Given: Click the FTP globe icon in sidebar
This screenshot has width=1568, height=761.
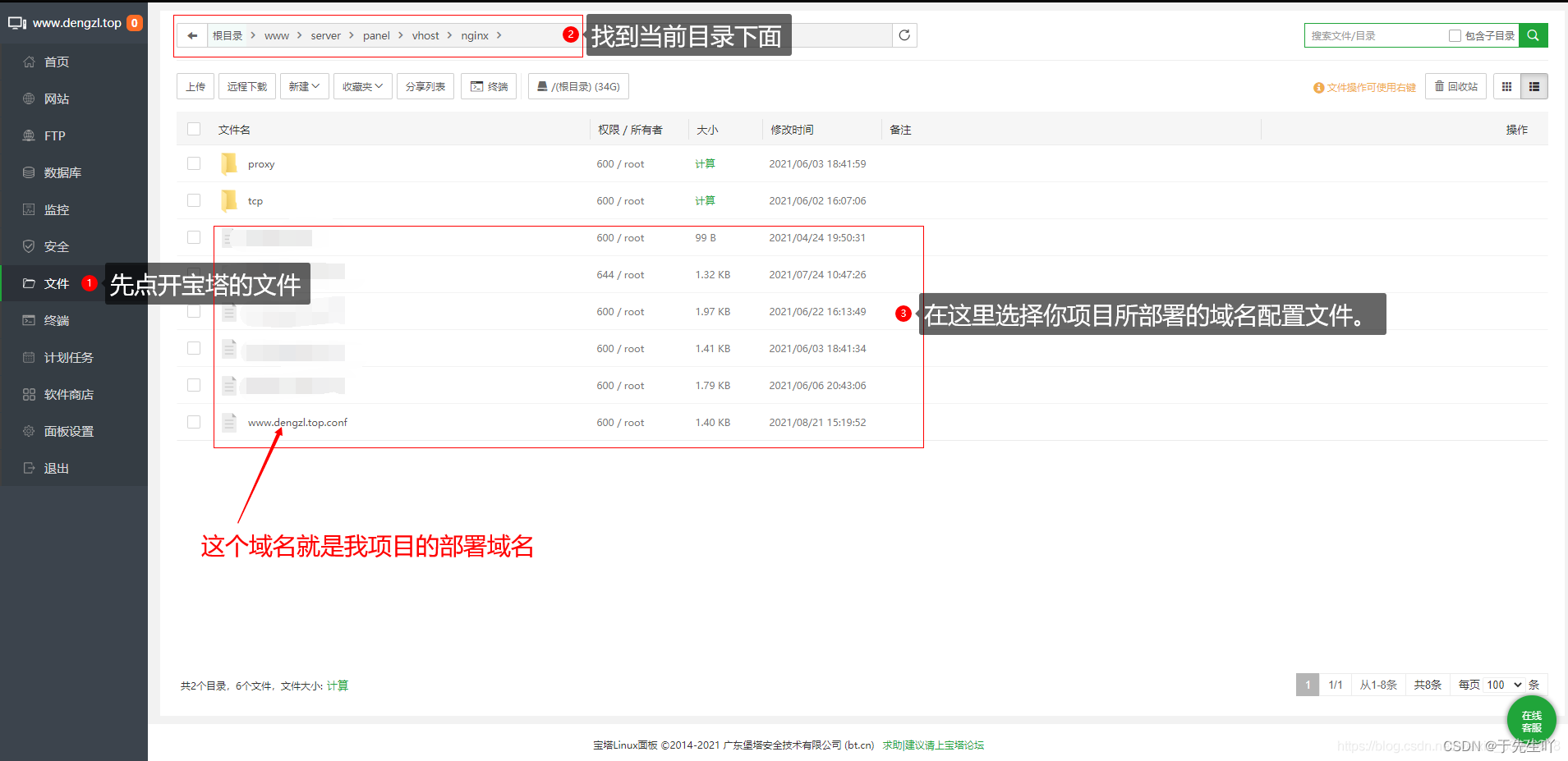Looking at the screenshot, I should pyautogui.click(x=29, y=135).
